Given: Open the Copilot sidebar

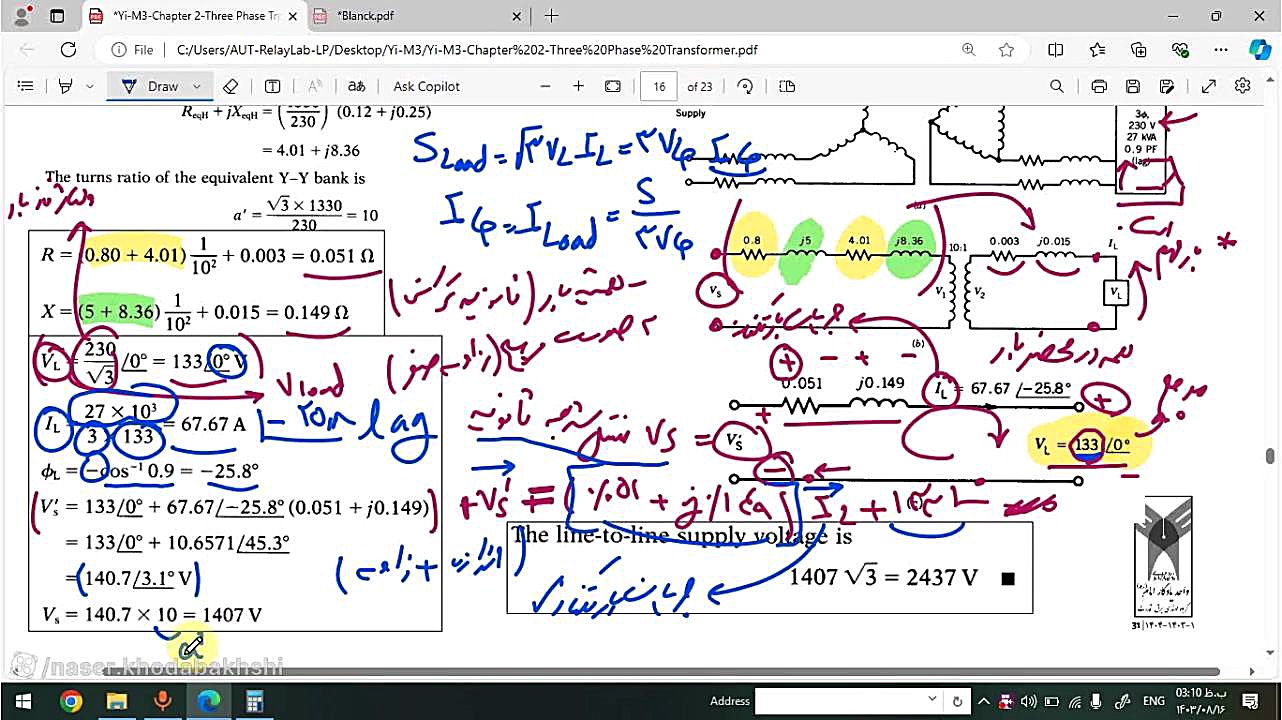Looking at the screenshot, I should pos(1260,50).
